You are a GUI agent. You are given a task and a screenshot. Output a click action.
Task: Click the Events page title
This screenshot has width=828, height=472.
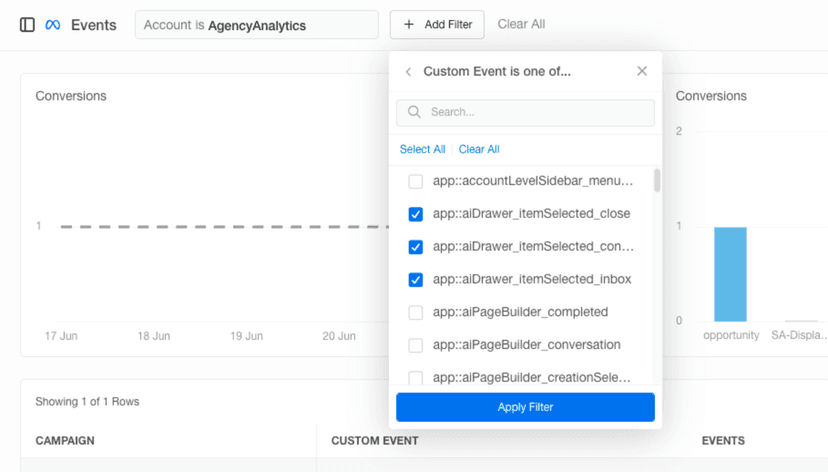click(93, 25)
